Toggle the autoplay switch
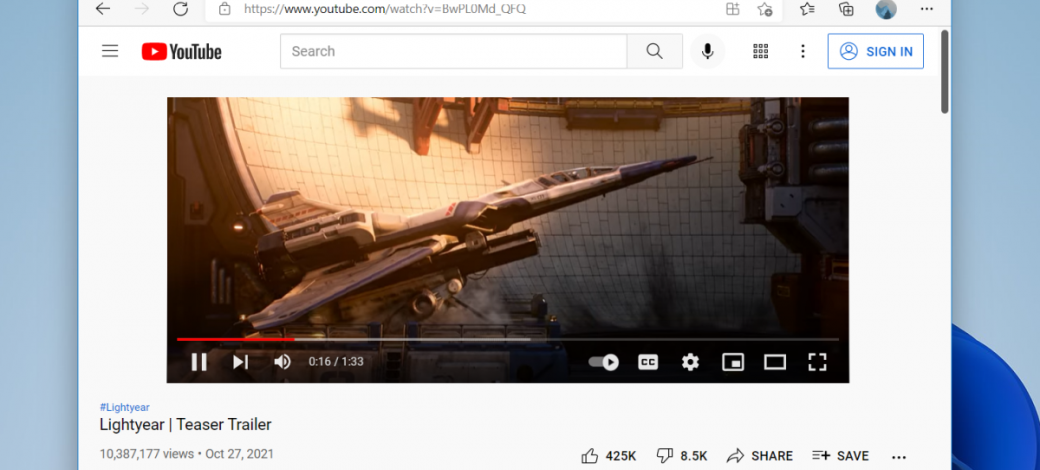1040x470 pixels. 604,362
